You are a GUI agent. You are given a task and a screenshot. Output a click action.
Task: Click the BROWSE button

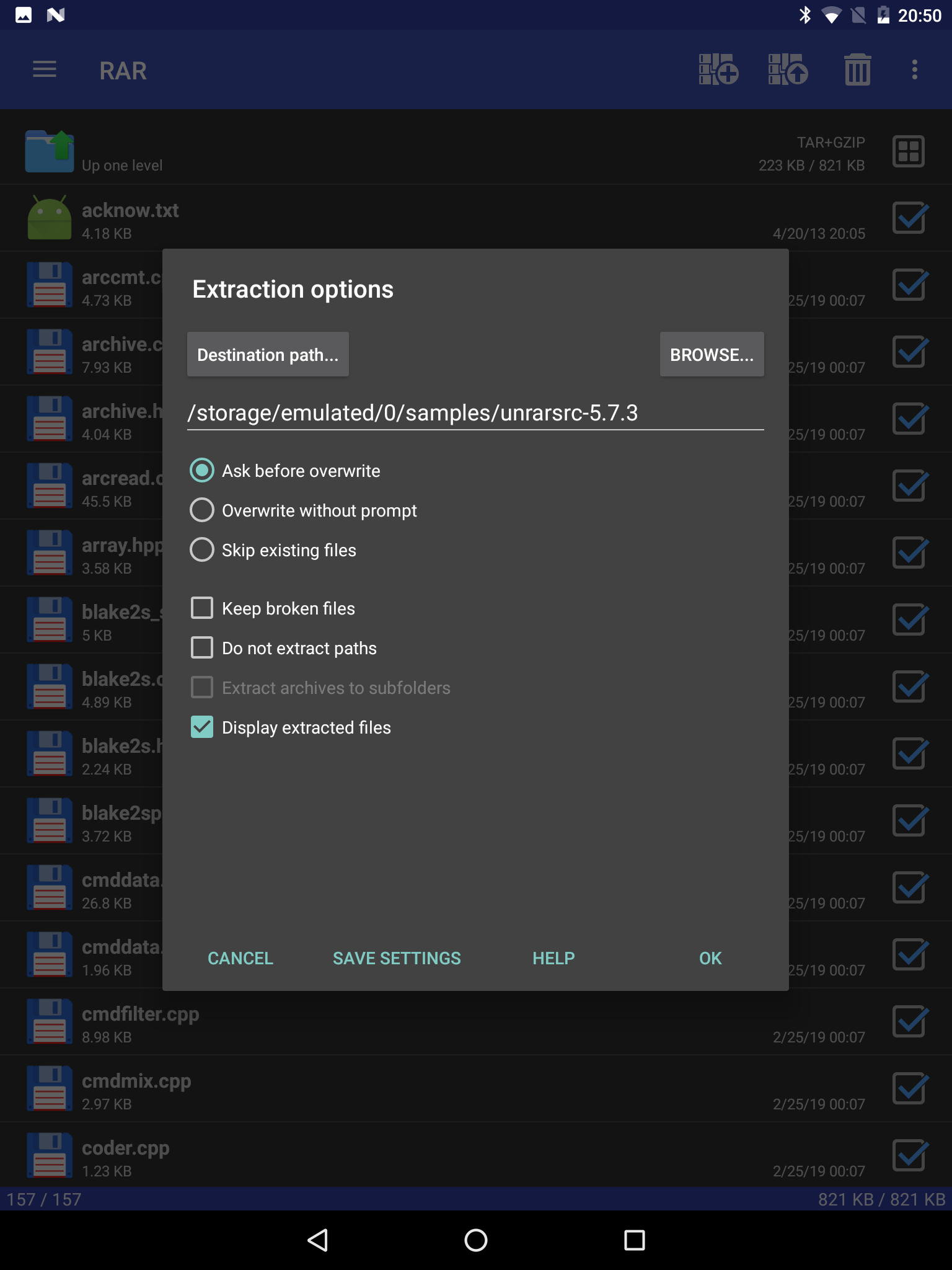click(x=712, y=355)
